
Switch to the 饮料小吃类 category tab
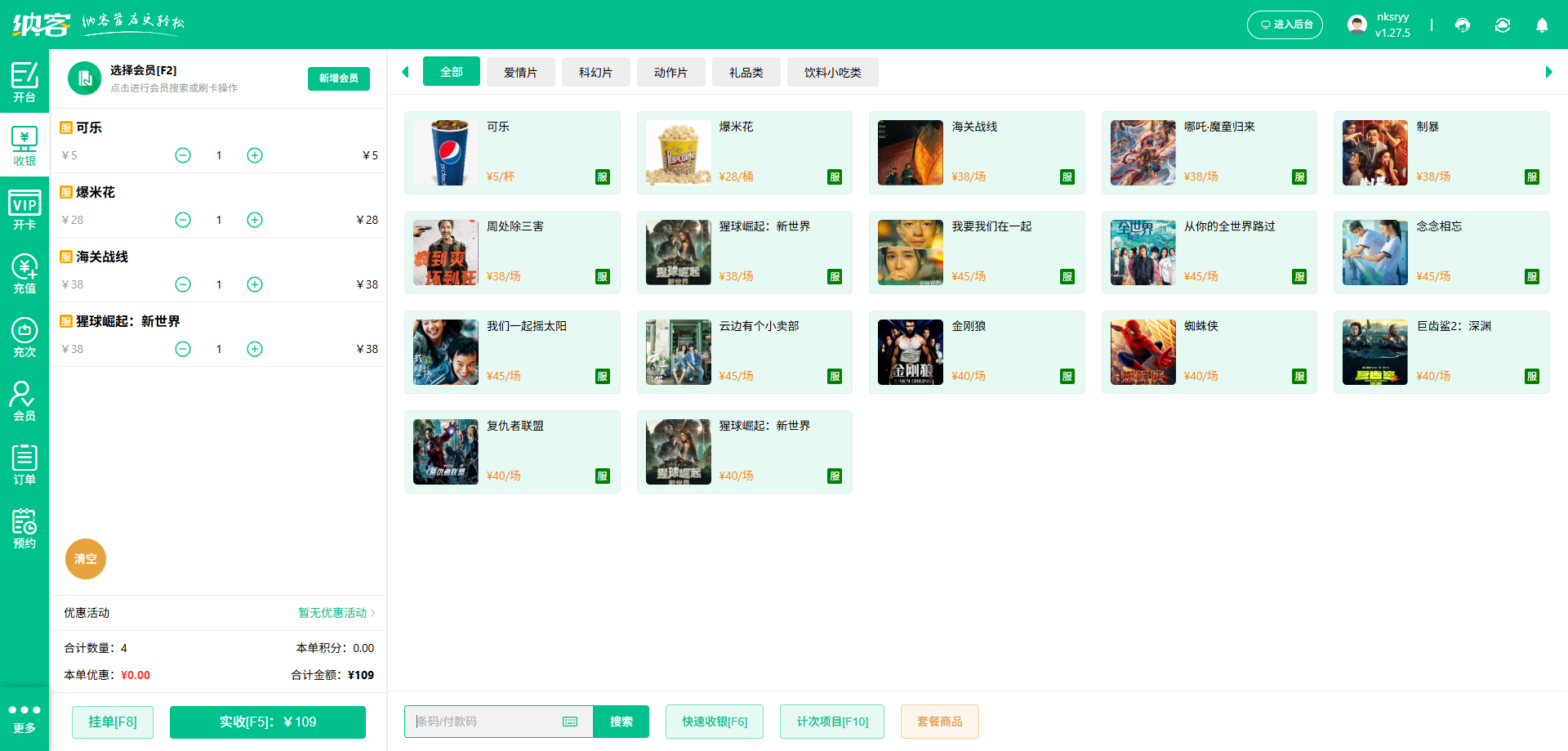832,73
